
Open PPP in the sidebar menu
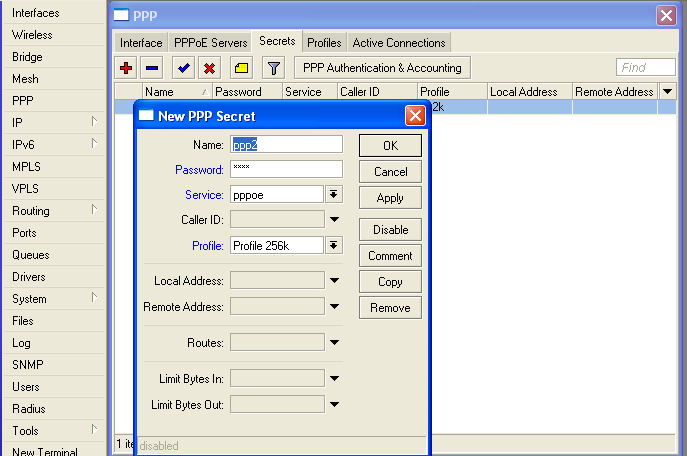(x=53, y=101)
